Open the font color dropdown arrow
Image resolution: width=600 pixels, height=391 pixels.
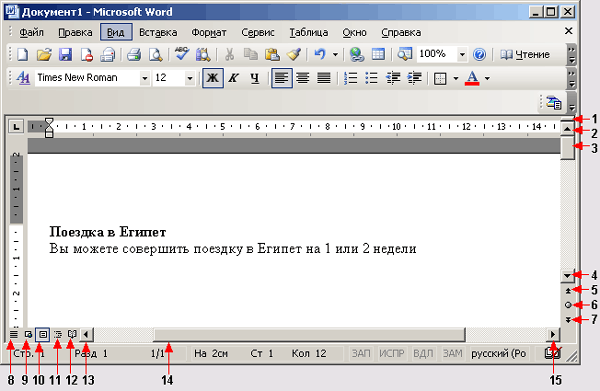(487, 79)
